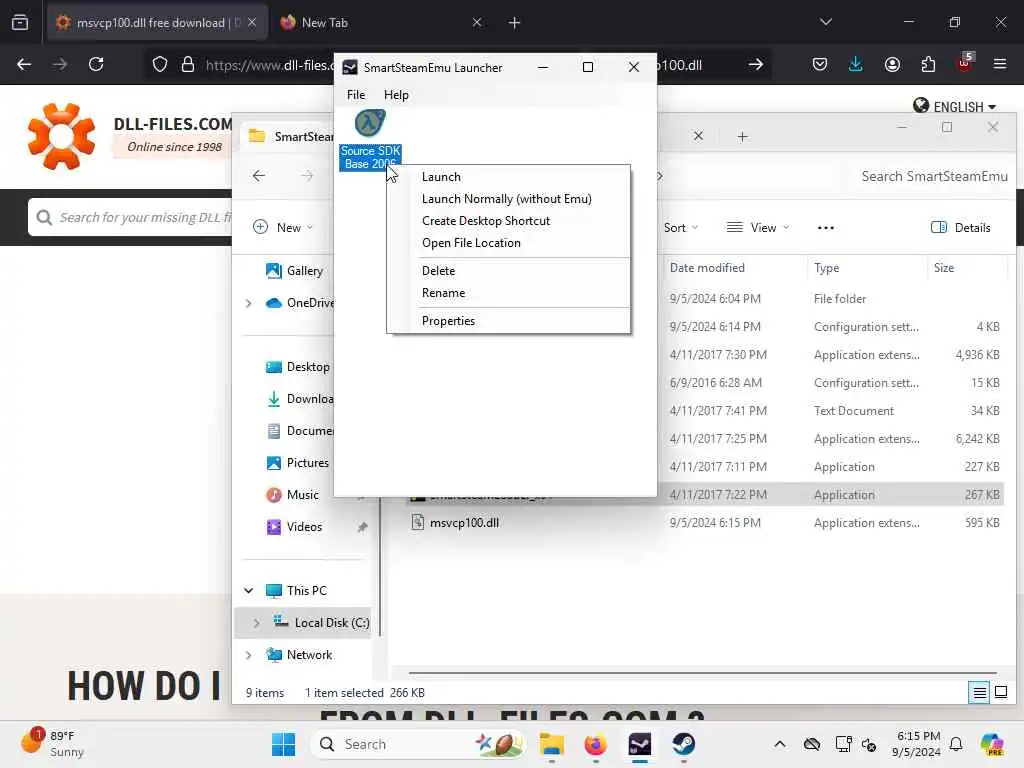Choose Launch from the context menu
The image size is (1024, 768).
tap(441, 177)
